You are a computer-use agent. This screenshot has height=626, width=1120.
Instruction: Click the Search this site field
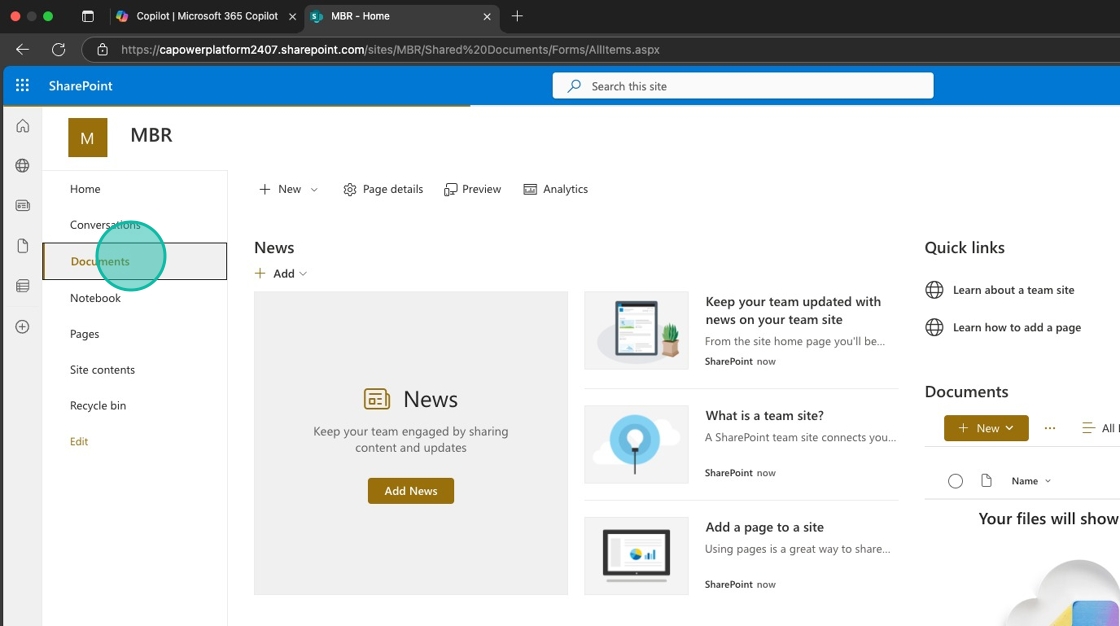coord(742,86)
